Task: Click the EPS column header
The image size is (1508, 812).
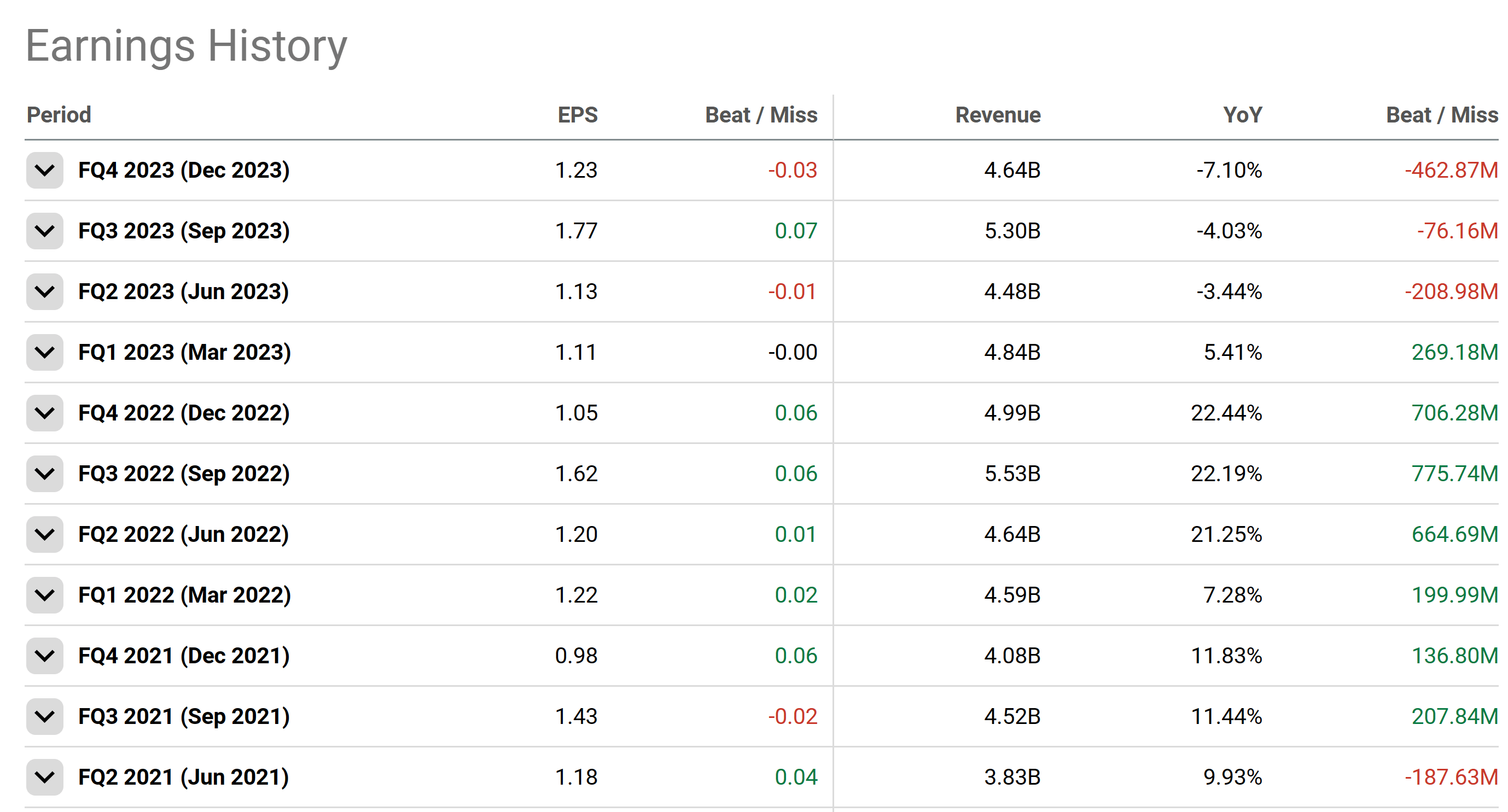Action: coord(577,115)
